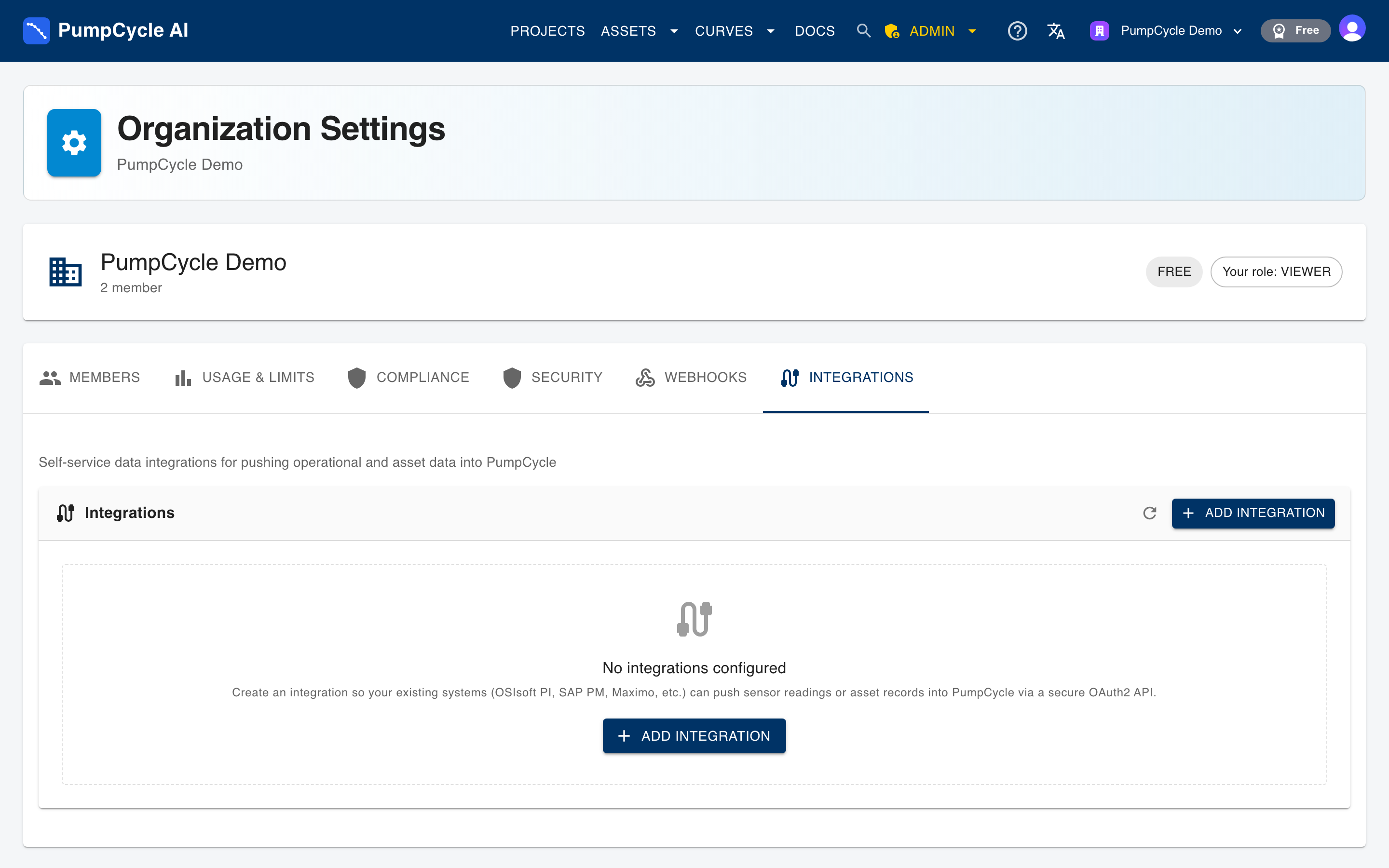Open the PumpCycle Demo organization switcher chevron
1389x868 pixels.
click(1238, 31)
